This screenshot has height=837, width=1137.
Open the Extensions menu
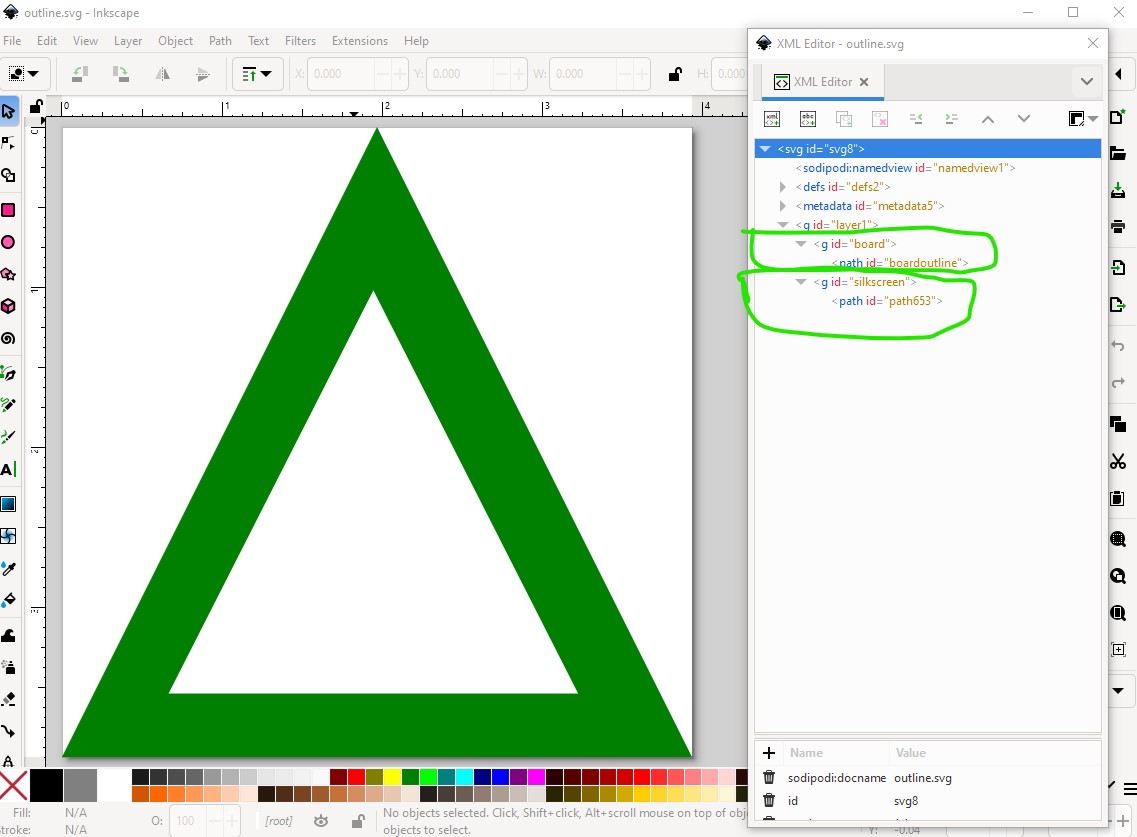[x=360, y=41]
